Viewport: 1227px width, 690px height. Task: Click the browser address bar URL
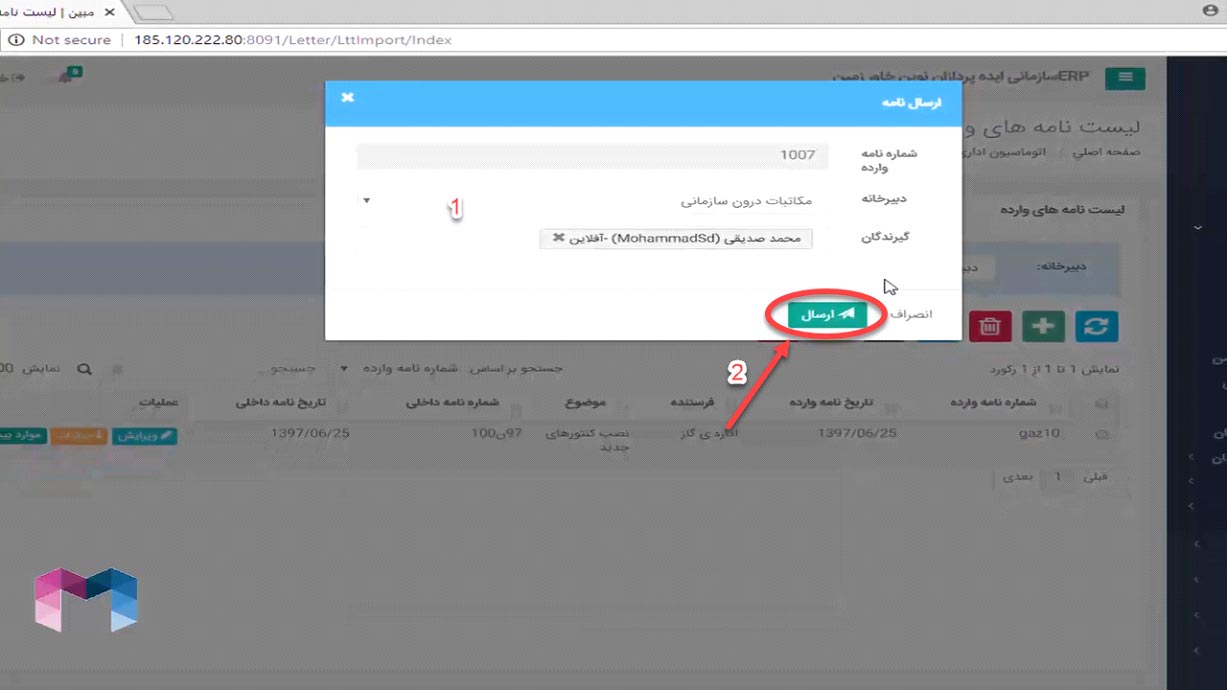coord(292,40)
